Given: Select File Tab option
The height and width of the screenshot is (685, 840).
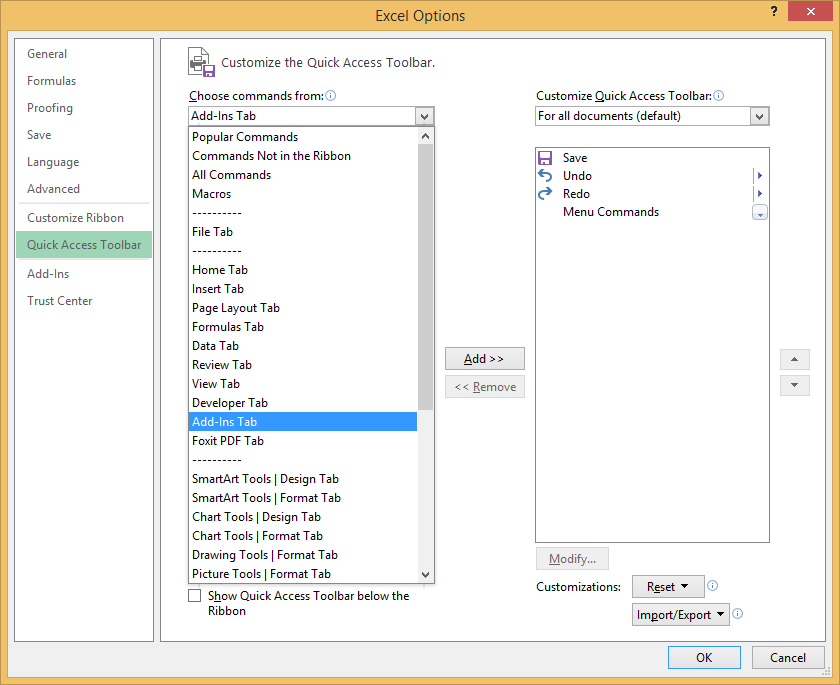Looking at the screenshot, I should (303, 232).
